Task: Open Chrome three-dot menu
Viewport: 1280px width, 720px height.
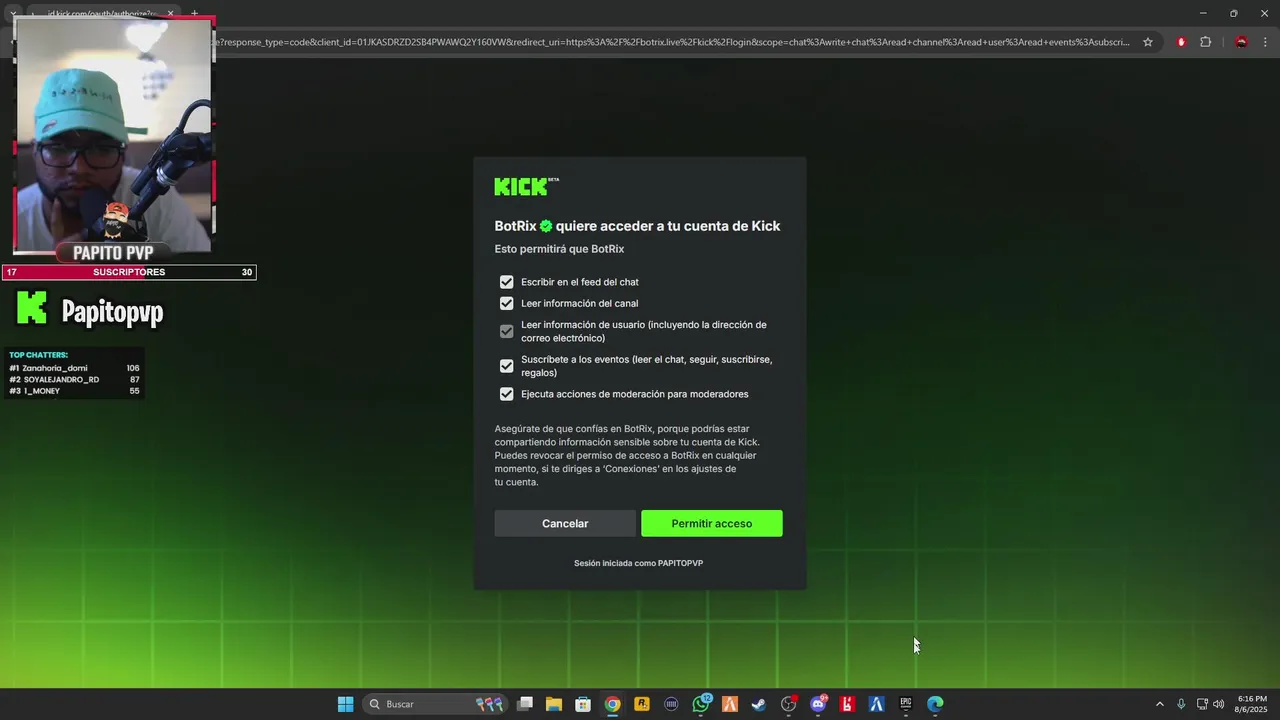Action: [1266, 42]
